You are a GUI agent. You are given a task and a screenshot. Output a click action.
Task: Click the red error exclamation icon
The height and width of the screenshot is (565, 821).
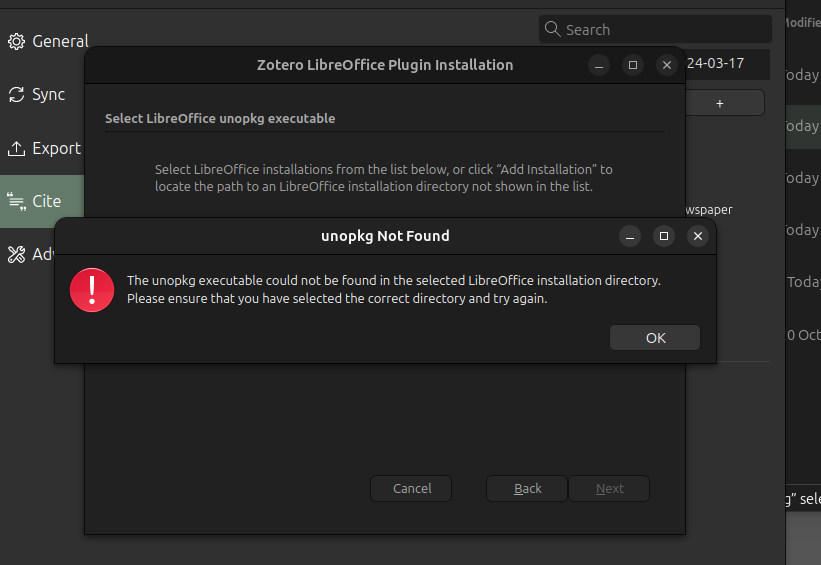point(92,290)
